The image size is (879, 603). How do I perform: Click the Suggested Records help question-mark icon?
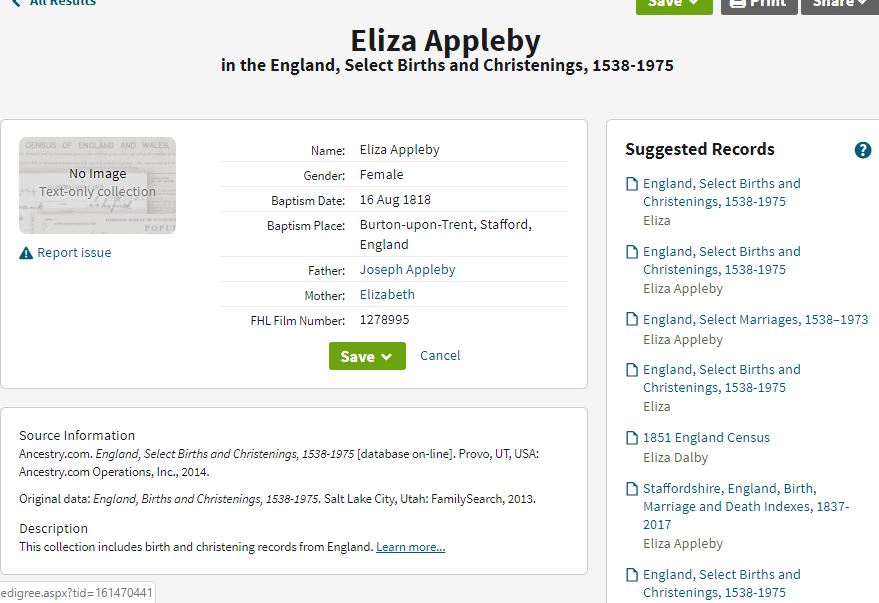863,150
